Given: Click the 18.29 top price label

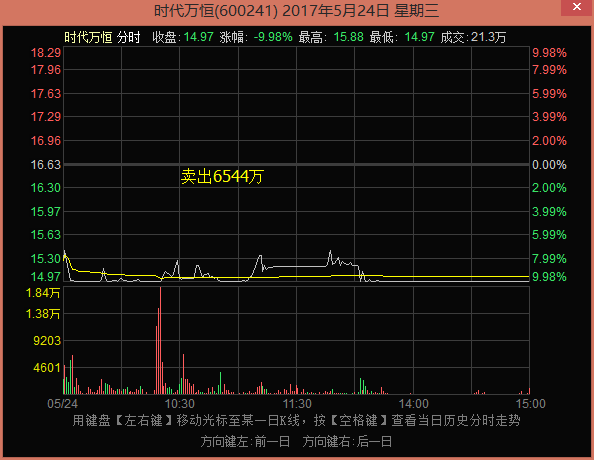Looking at the screenshot, I should pyautogui.click(x=45, y=53).
